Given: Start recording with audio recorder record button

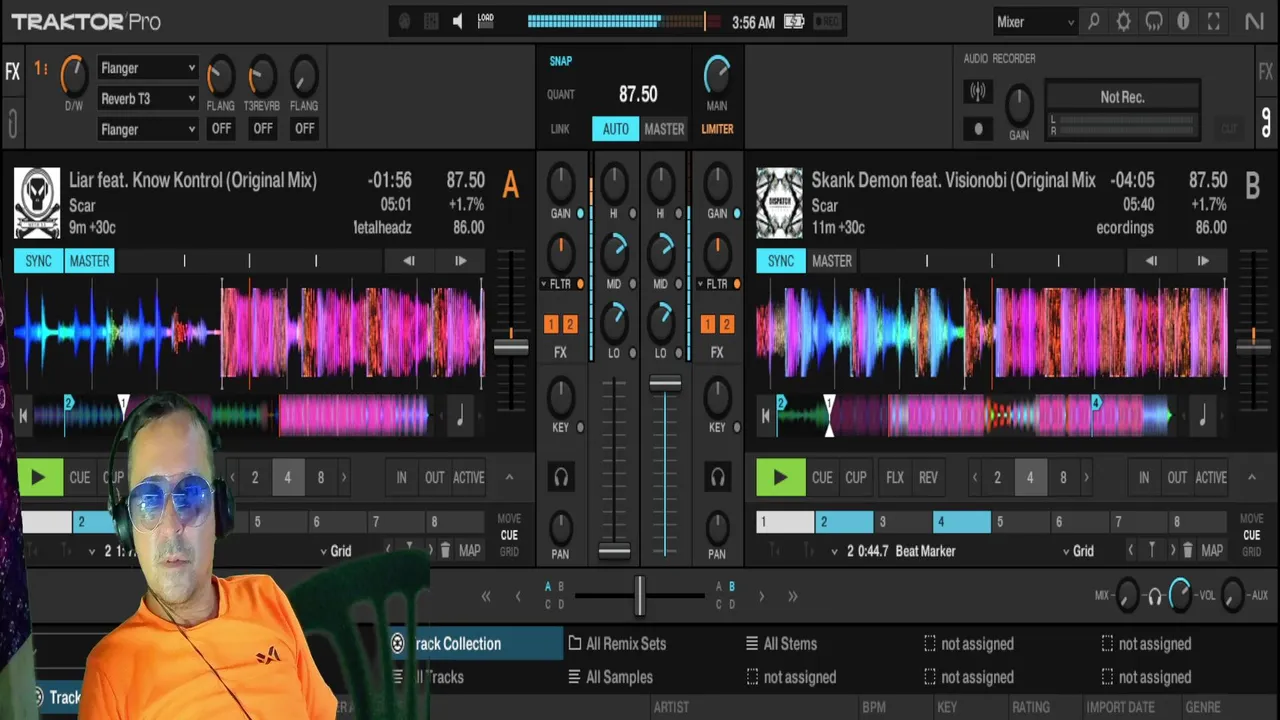Looking at the screenshot, I should coord(978,129).
